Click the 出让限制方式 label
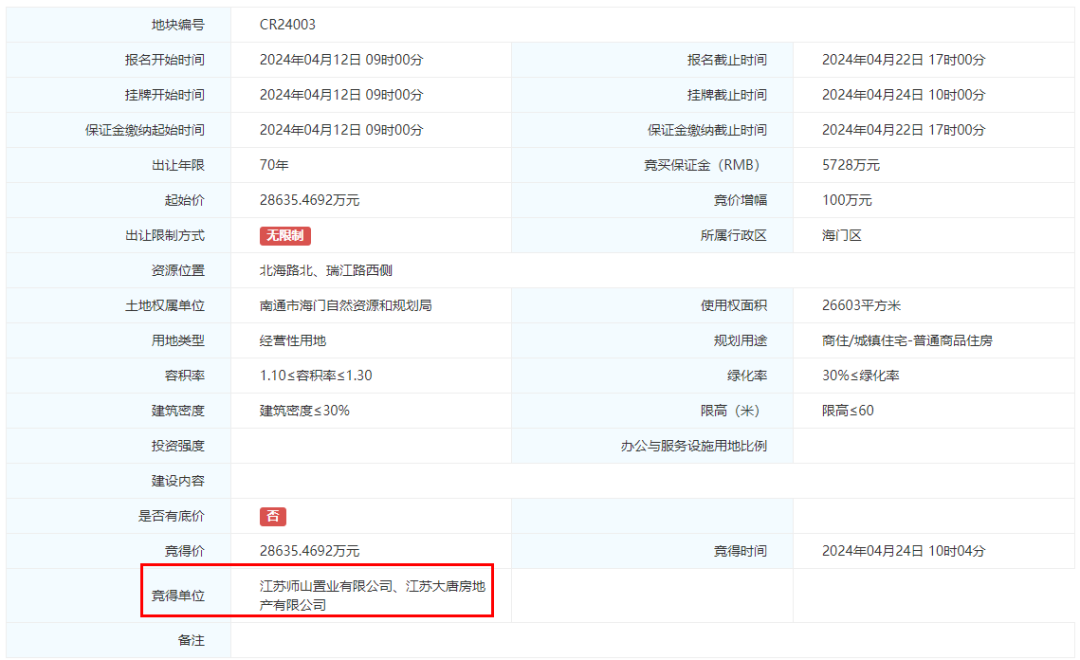 165,236
